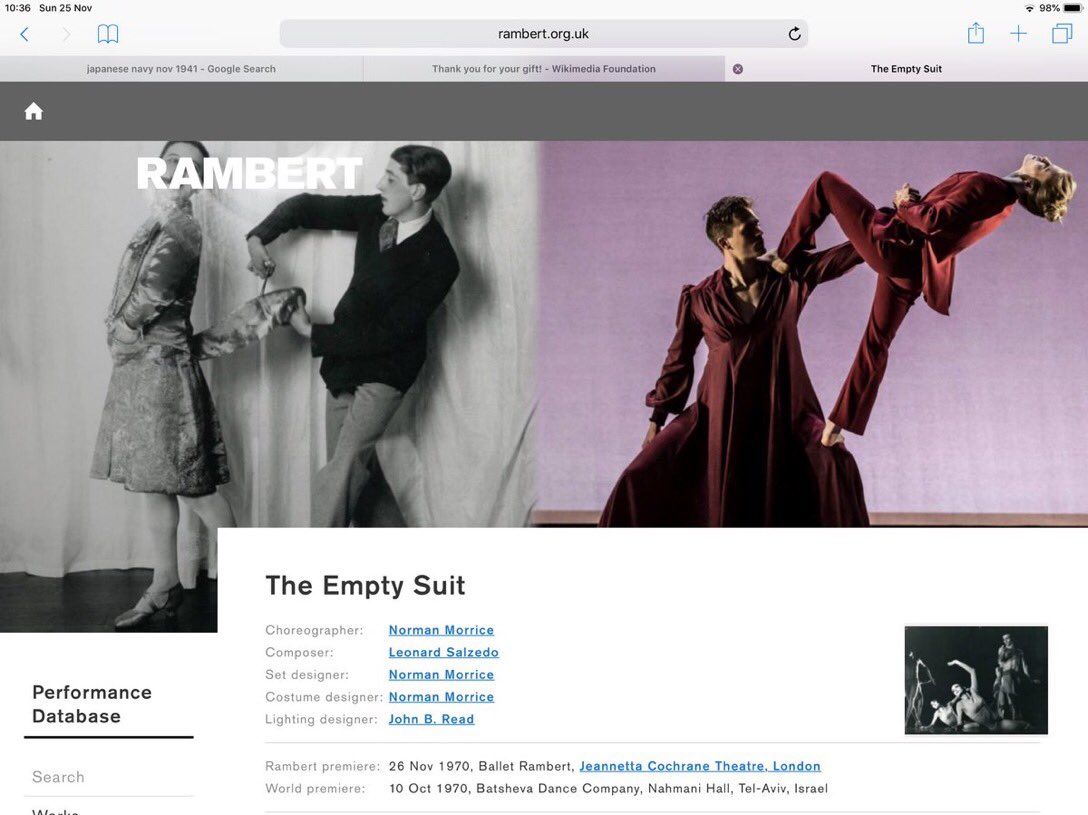Click the 'Rambert premiere:' label
The width and height of the screenshot is (1088, 815).
pos(323,766)
